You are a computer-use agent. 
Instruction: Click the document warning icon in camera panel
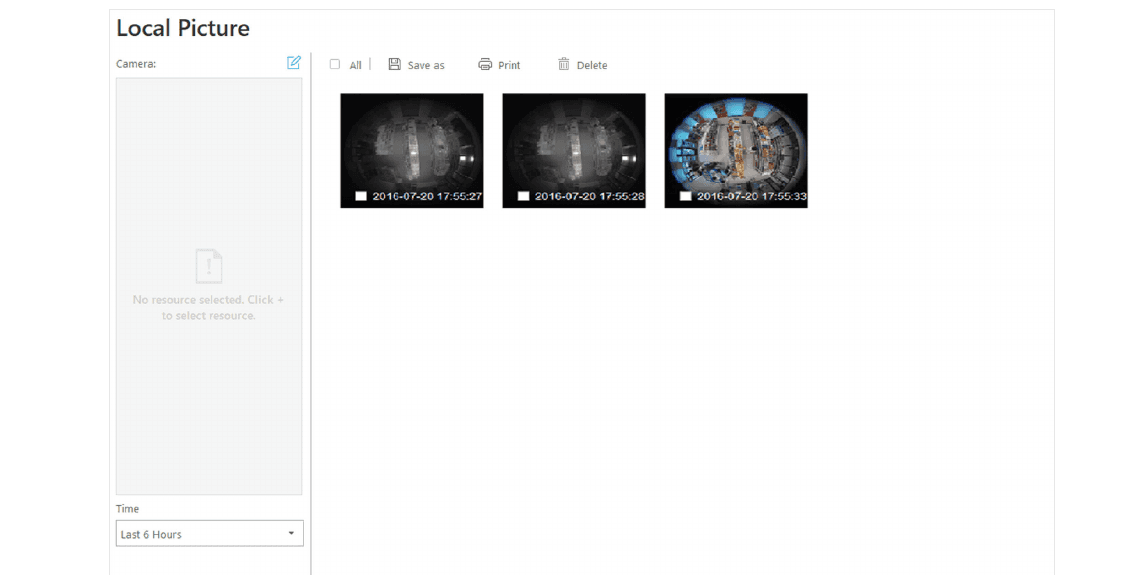tap(209, 265)
